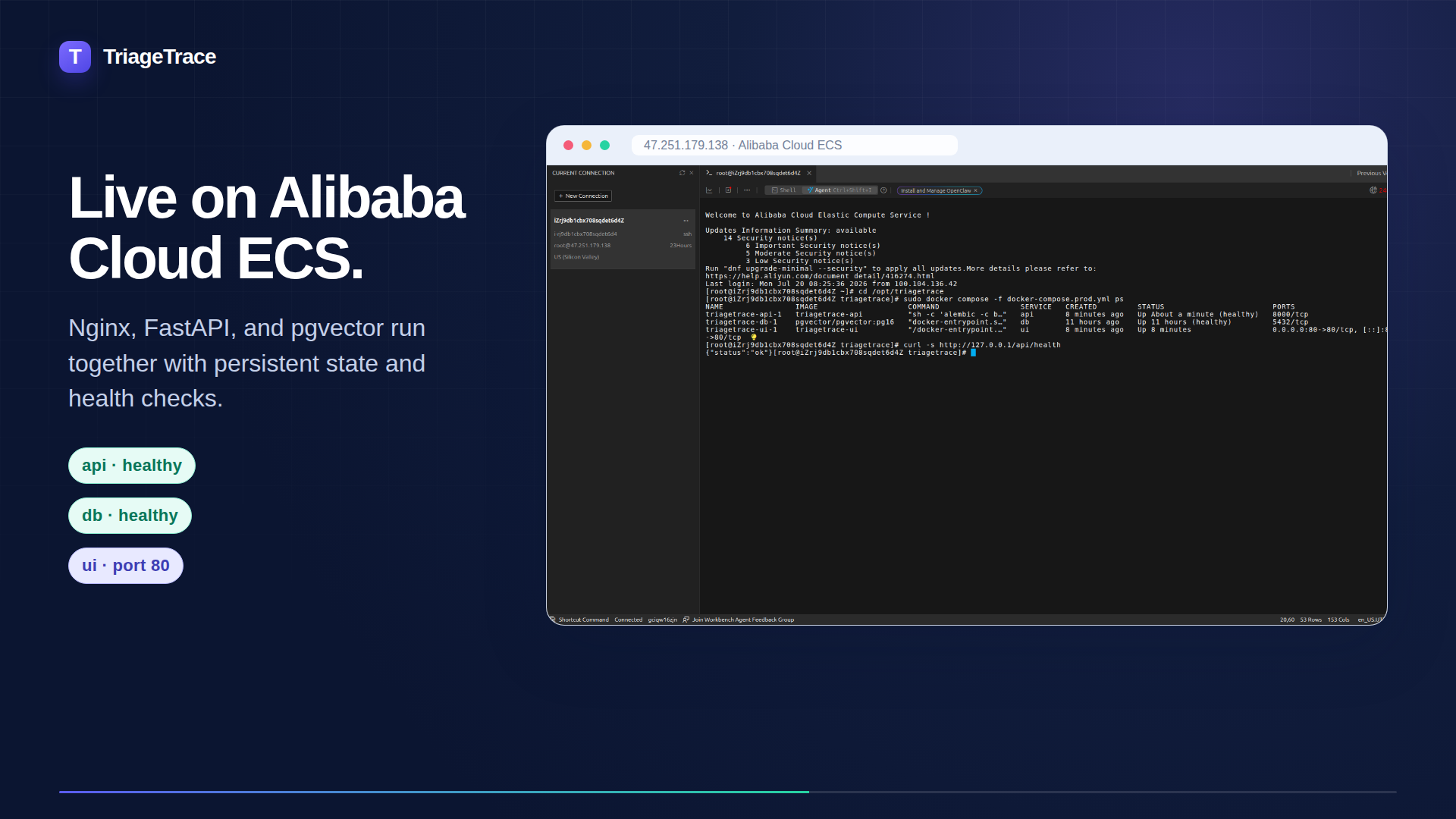Screen dimensions: 1456x819
Task: Click the US (Silicon Valley) region label
Action: tap(576, 257)
